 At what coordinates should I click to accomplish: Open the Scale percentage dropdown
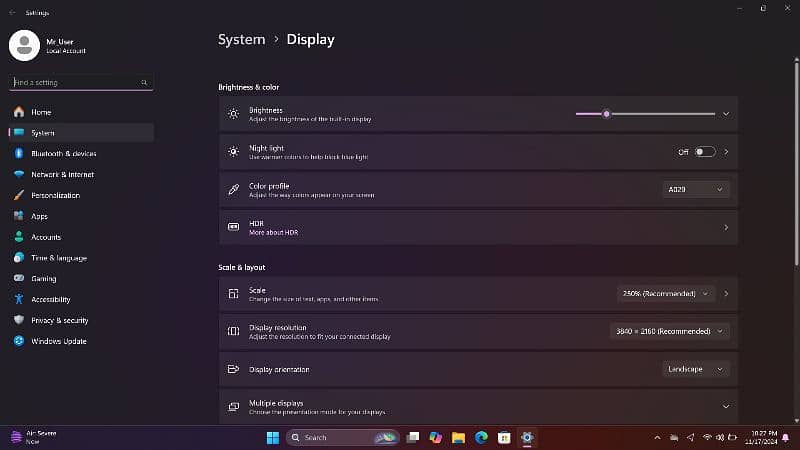click(666, 293)
